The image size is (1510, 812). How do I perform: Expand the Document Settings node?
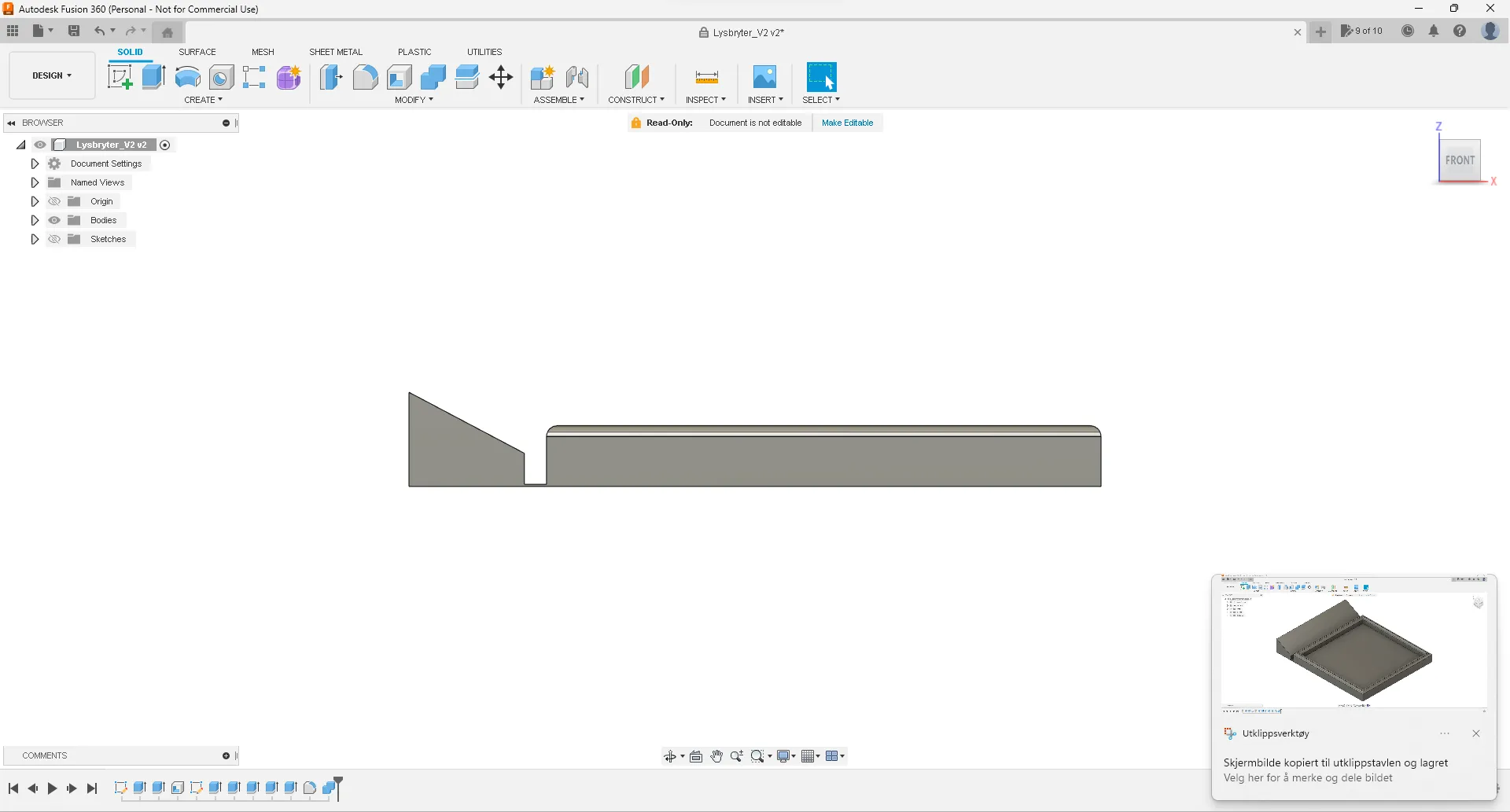click(35, 164)
